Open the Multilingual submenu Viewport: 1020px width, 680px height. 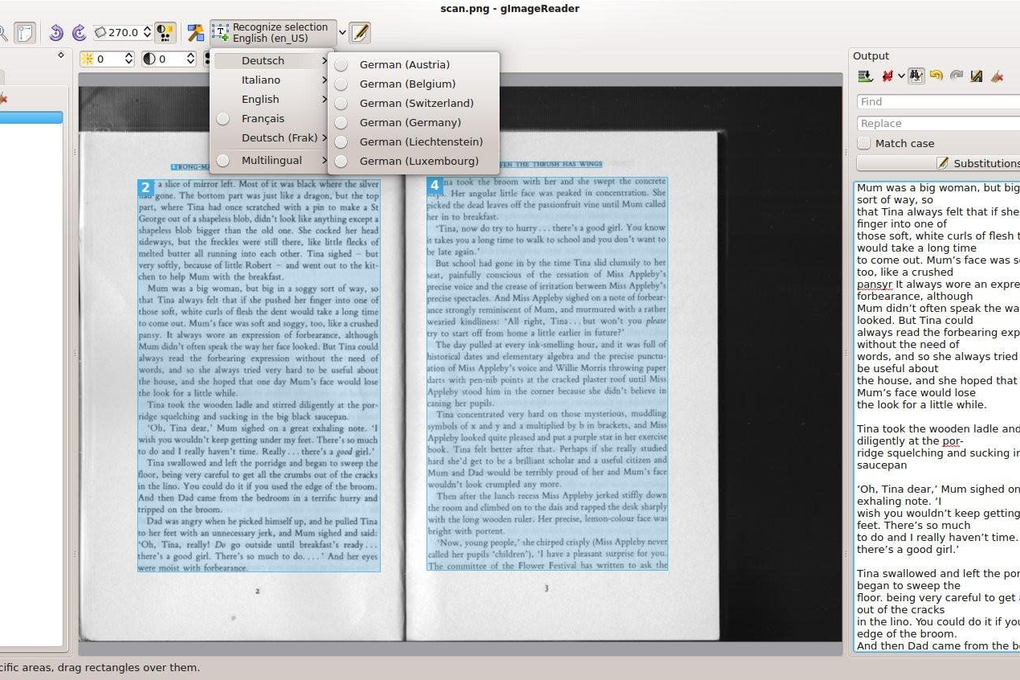click(x=272, y=160)
